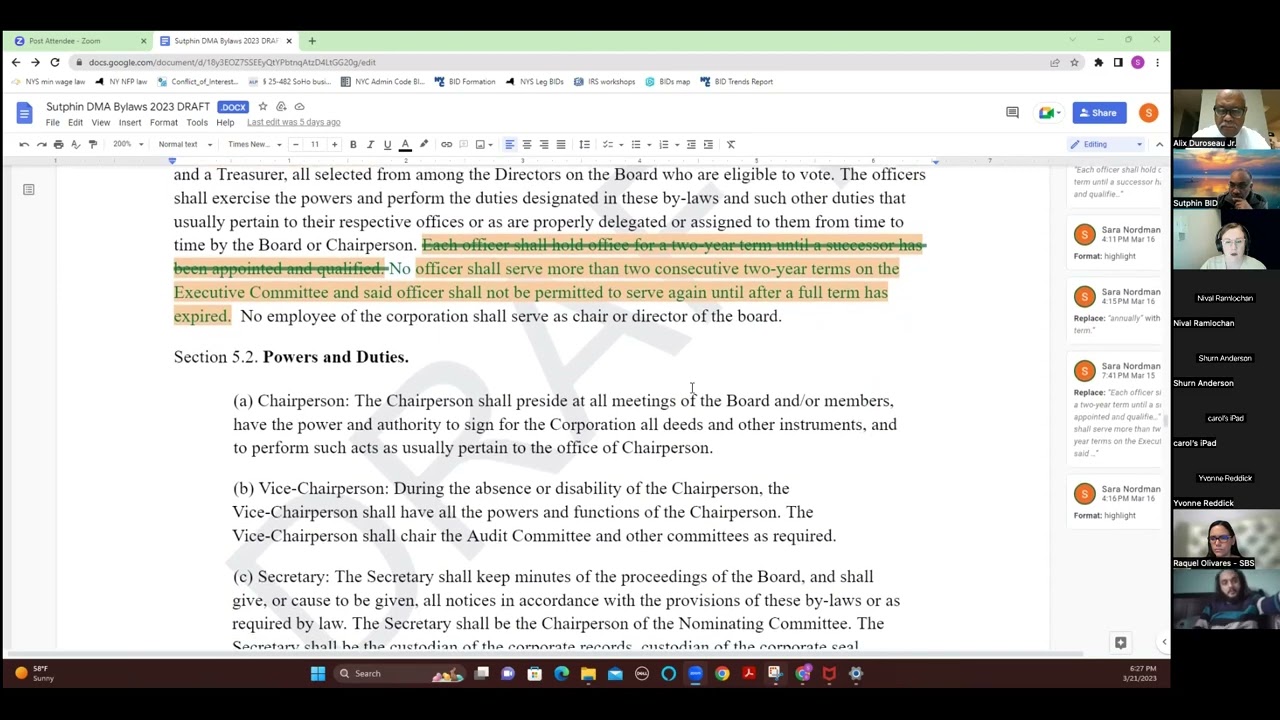Screen dimensions: 1280x720
Task: Open the File menu
Action: (52, 122)
